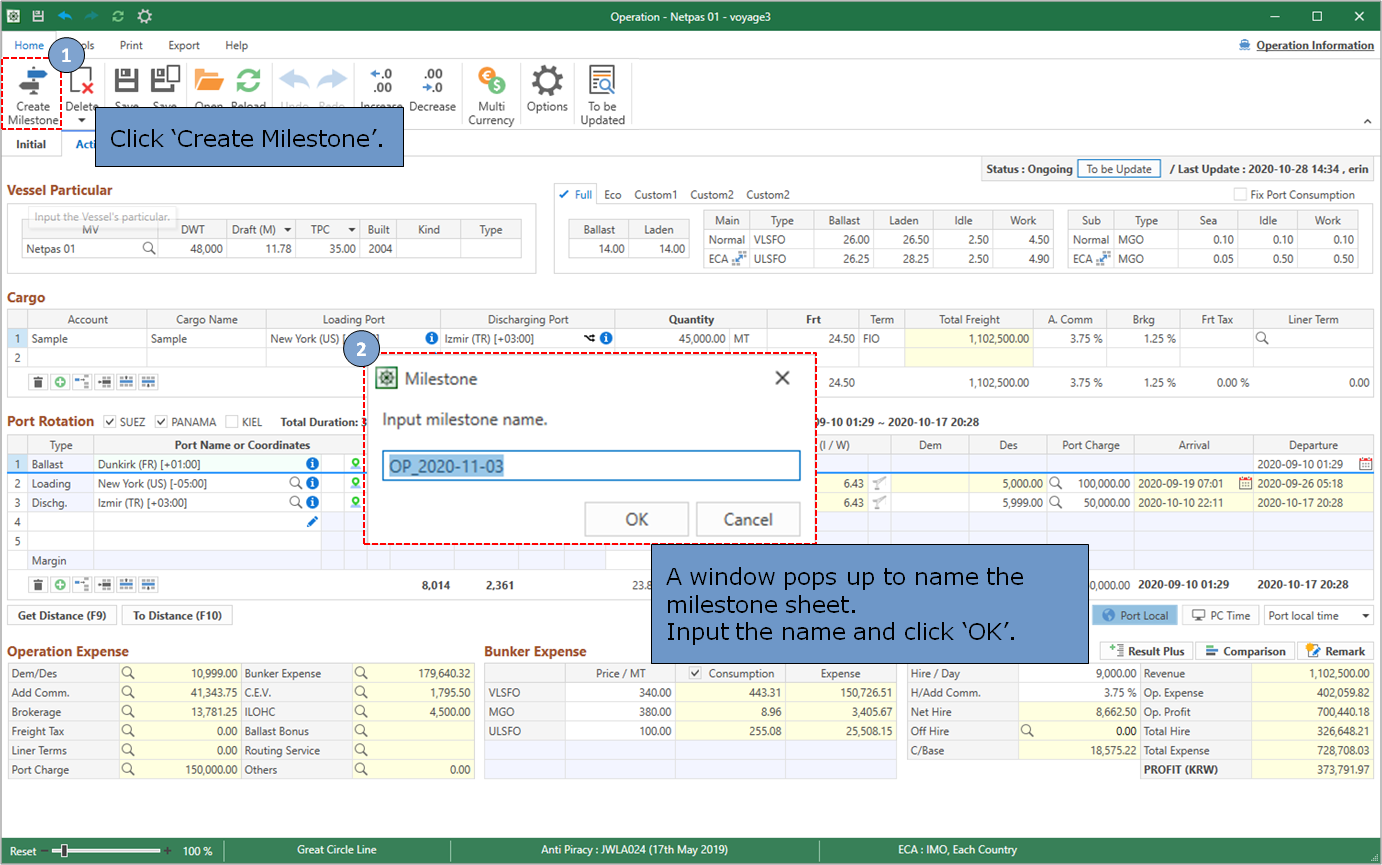Click the Get Distance (F9) button
The image size is (1382, 865).
[61, 615]
